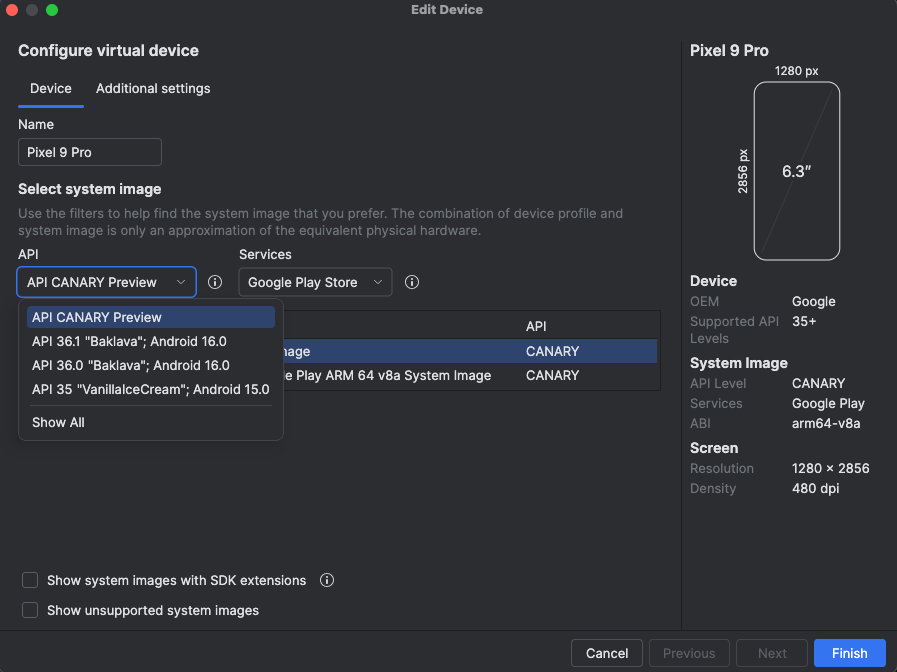
Task: Switch to the Additional settings tab
Action: point(152,89)
